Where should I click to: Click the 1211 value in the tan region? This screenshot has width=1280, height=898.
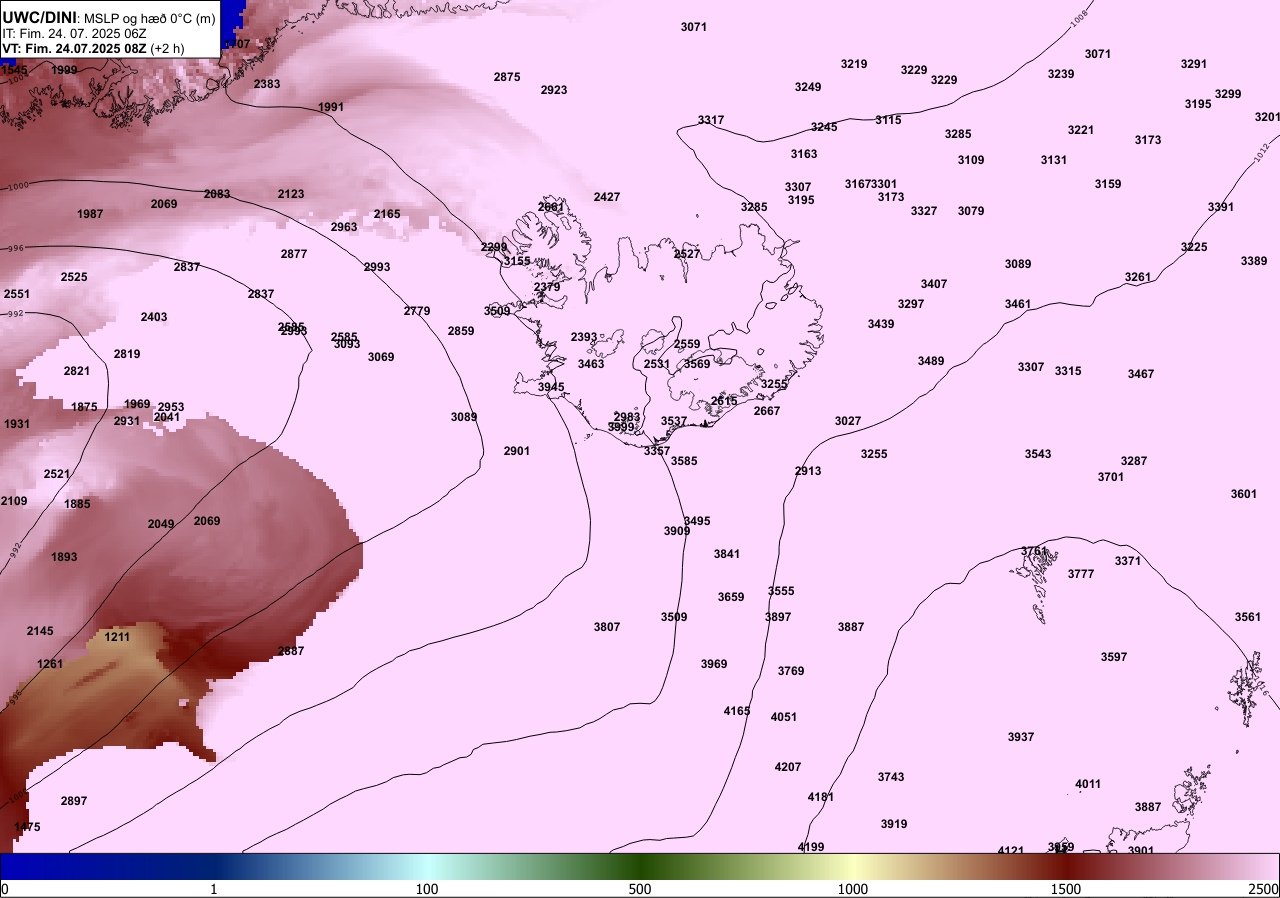[x=117, y=637]
